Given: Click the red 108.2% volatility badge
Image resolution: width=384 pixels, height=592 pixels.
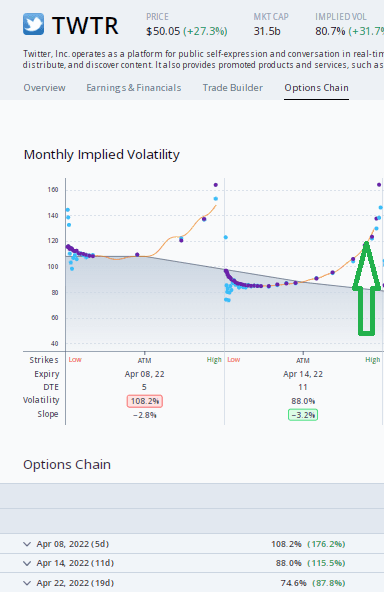Looking at the screenshot, I should 145,401.
